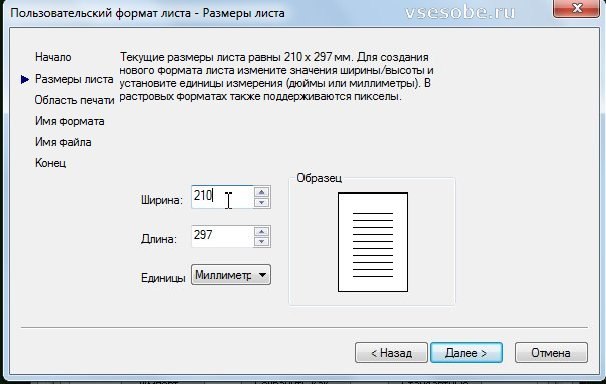Click into the Ширина input field
The height and width of the screenshot is (384, 606).
(223, 197)
